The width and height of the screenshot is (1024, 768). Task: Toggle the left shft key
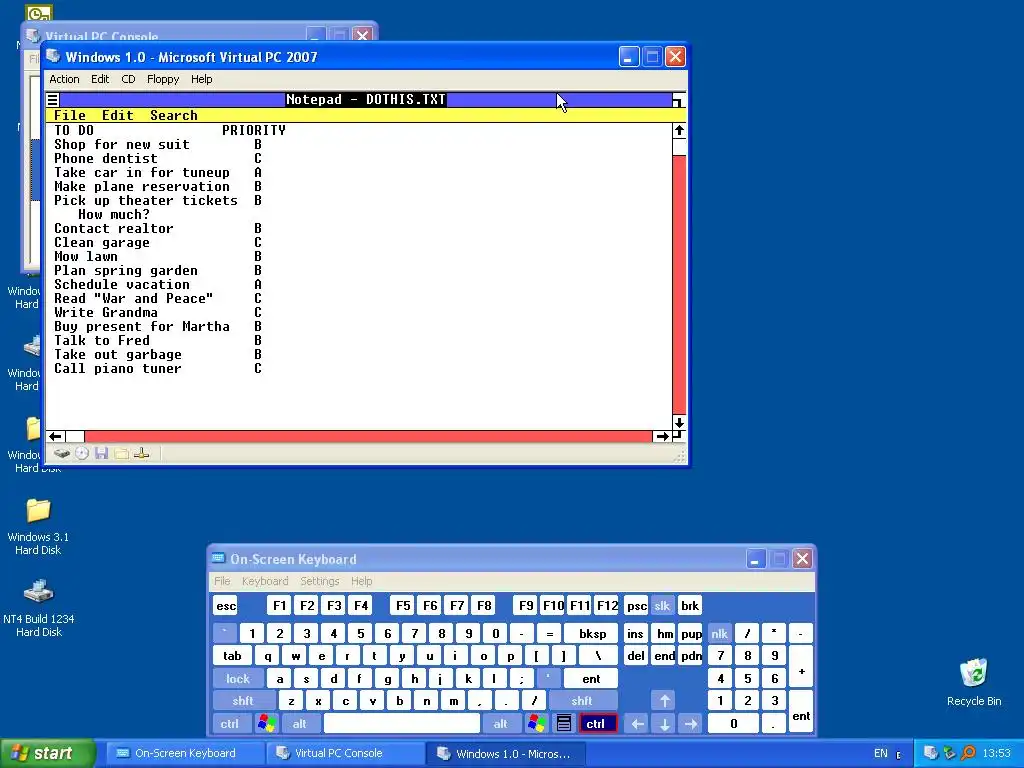click(x=243, y=701)
